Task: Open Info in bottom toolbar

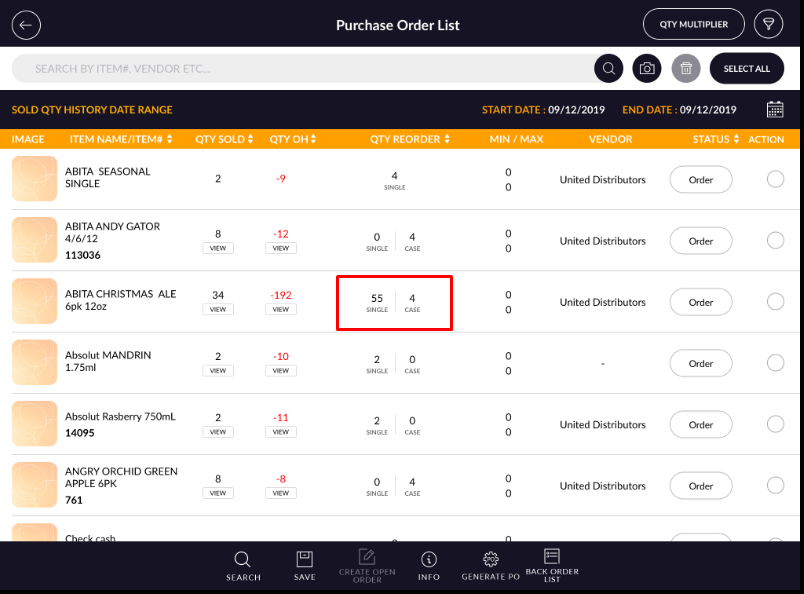Action: point(429,566)
